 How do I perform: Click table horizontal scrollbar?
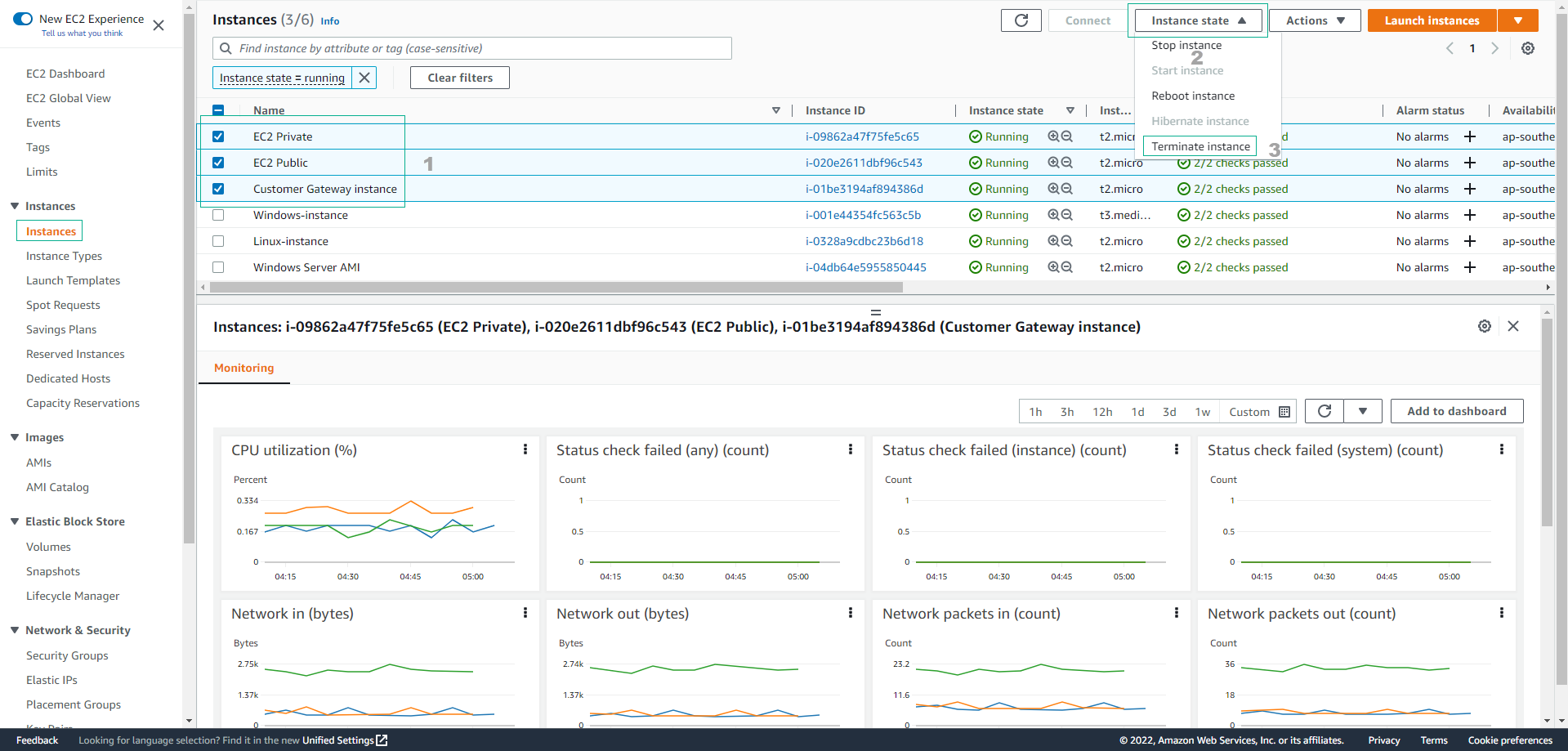(556, 288)
